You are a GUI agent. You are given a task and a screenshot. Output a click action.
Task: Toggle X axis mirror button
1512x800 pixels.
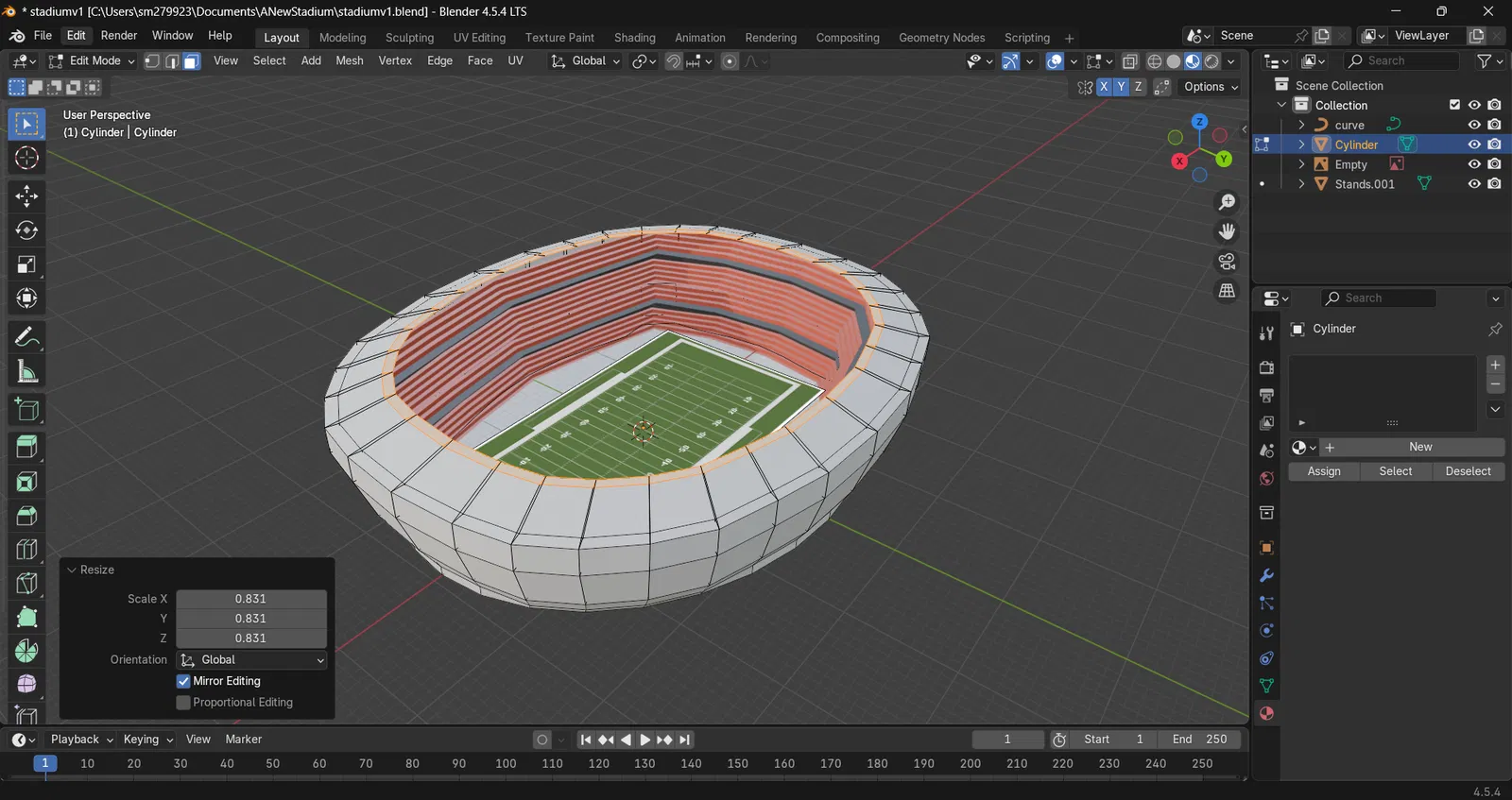tap(1103, 87)
